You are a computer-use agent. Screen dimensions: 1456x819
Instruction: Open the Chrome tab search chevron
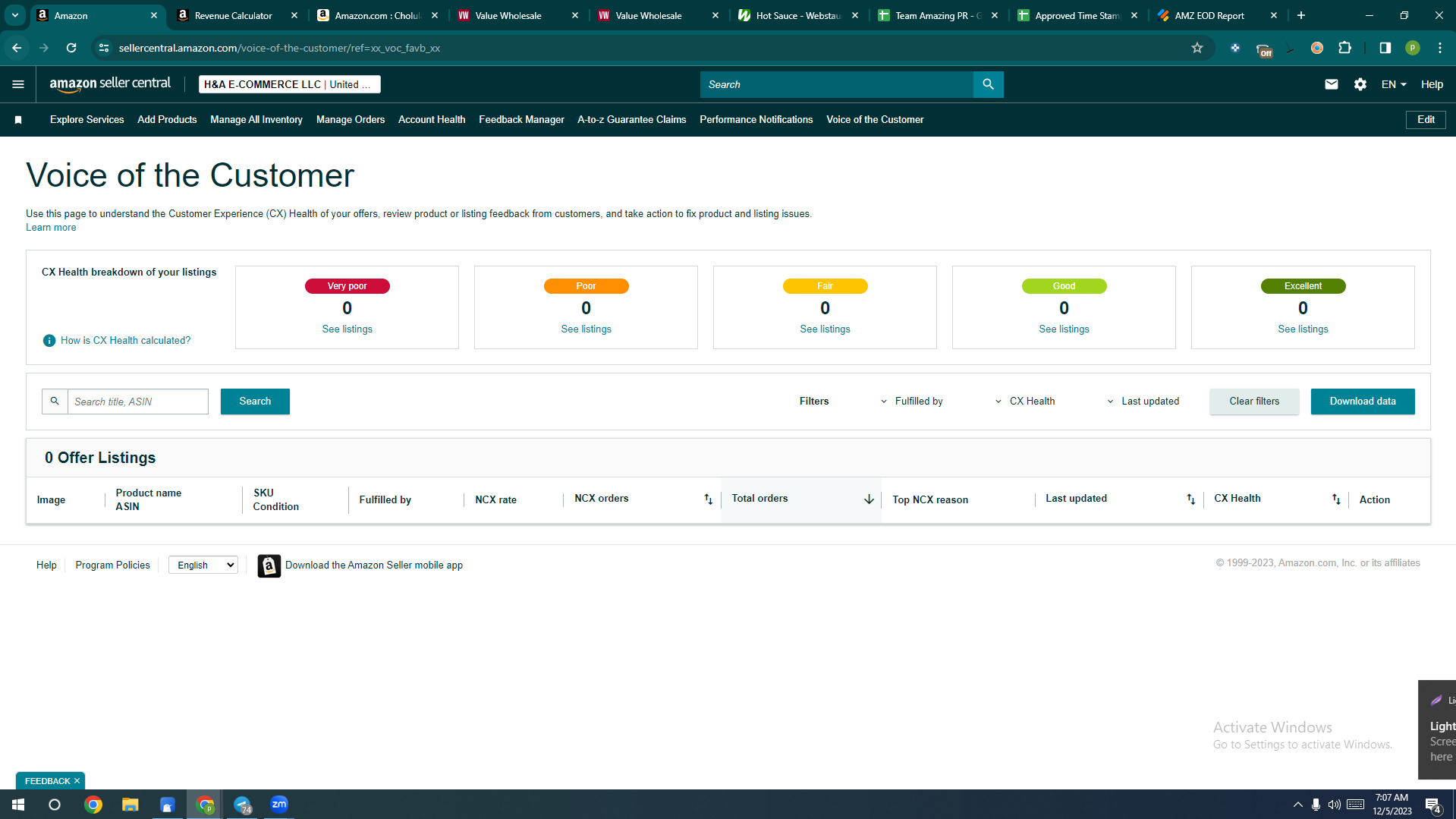point(15,15)
